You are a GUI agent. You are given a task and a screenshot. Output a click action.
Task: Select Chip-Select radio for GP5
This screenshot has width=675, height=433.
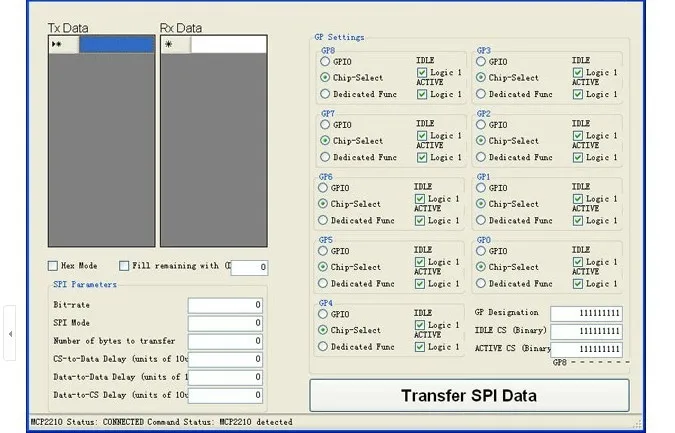[x=323, y=267]
